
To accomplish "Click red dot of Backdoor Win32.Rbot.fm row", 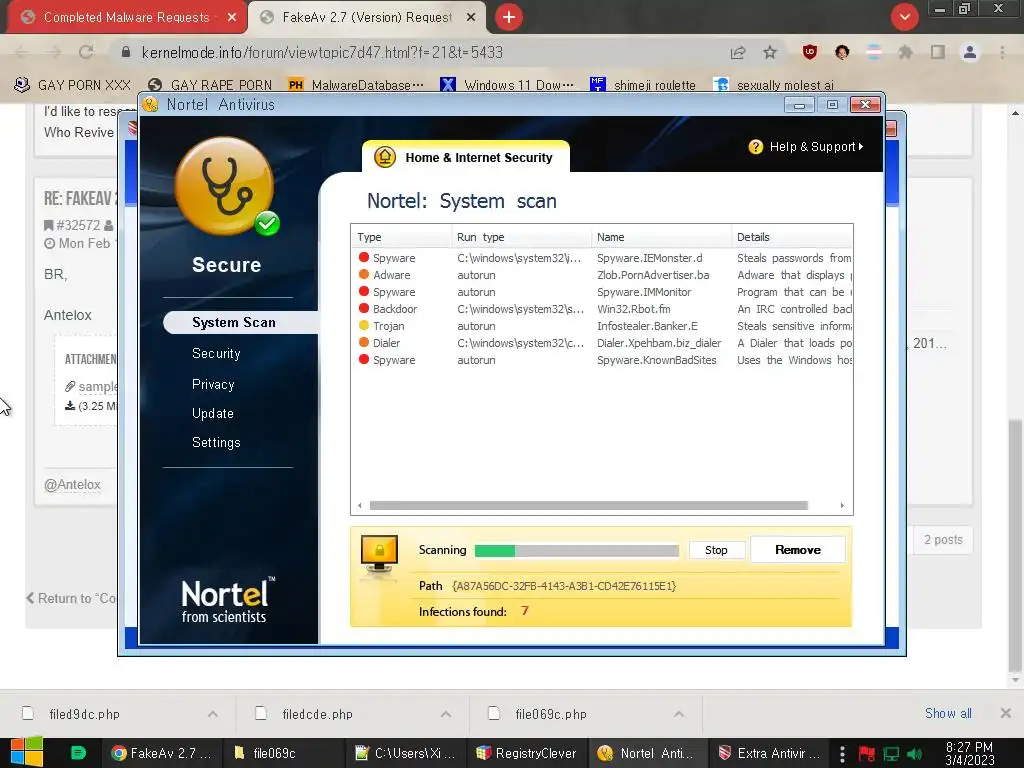I will (x=364, y=308).
